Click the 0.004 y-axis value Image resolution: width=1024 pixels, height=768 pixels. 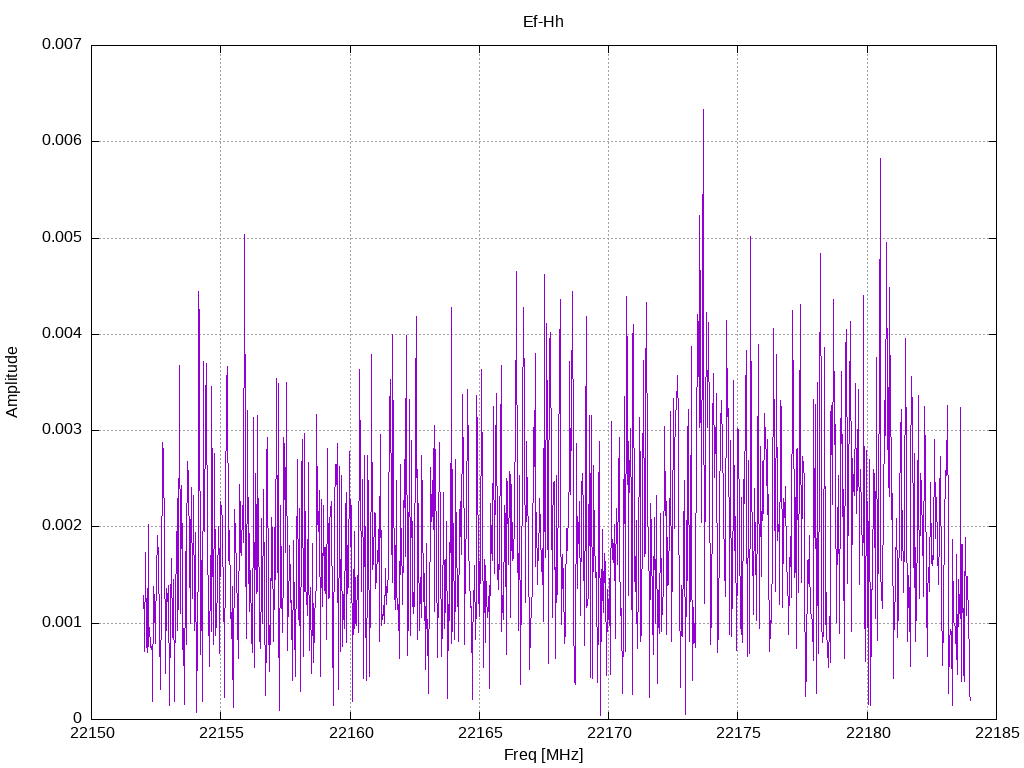[x=62, y=334]
